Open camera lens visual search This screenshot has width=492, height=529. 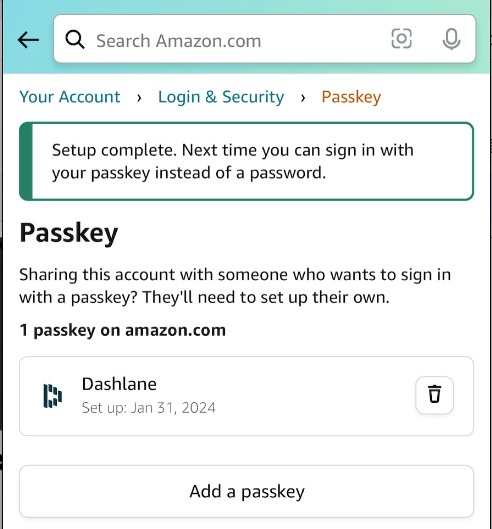pyautogui.click(x=401, y=38)
